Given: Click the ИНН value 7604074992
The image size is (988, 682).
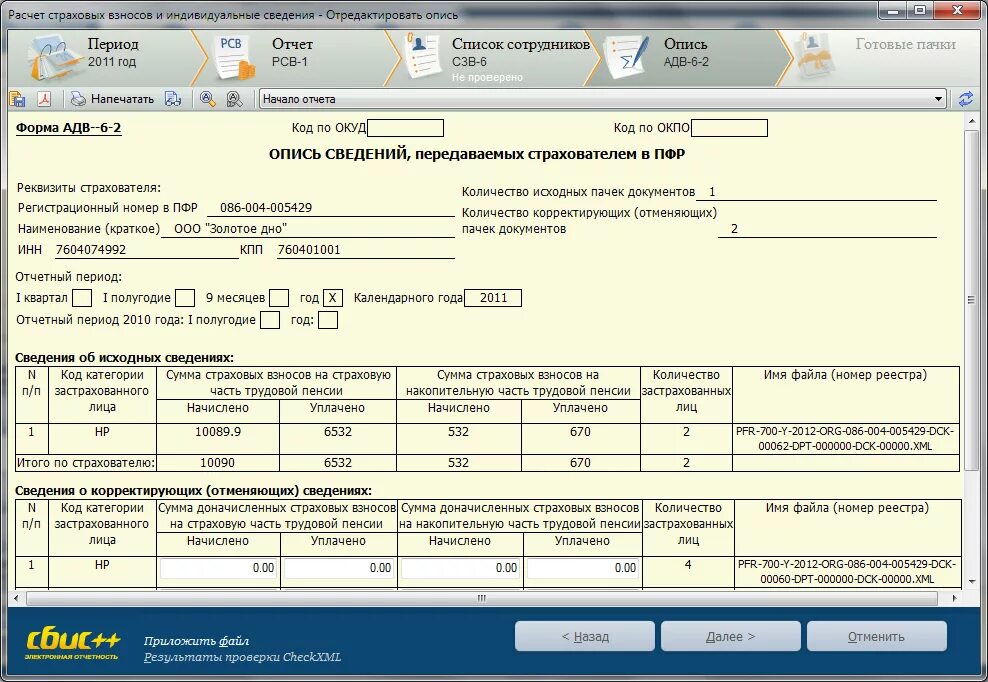Looking at the screenshot, I should coord(91,250).
